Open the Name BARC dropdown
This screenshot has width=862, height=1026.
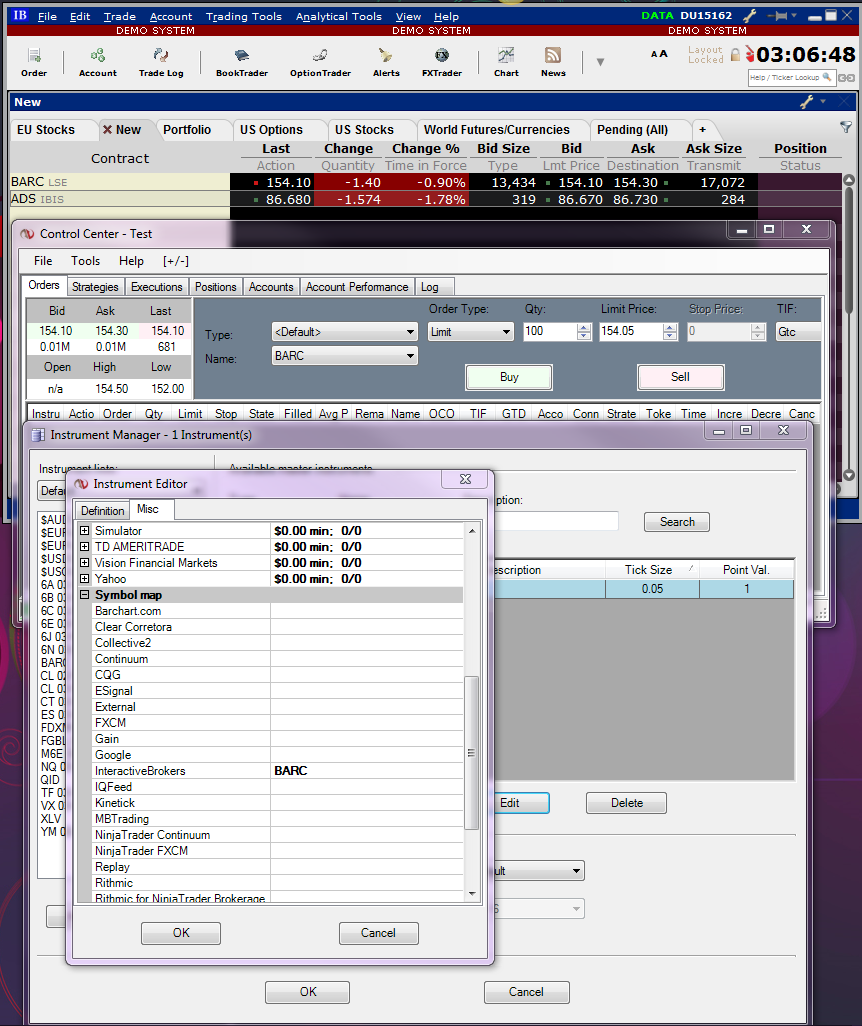click(x=344, y=355)
